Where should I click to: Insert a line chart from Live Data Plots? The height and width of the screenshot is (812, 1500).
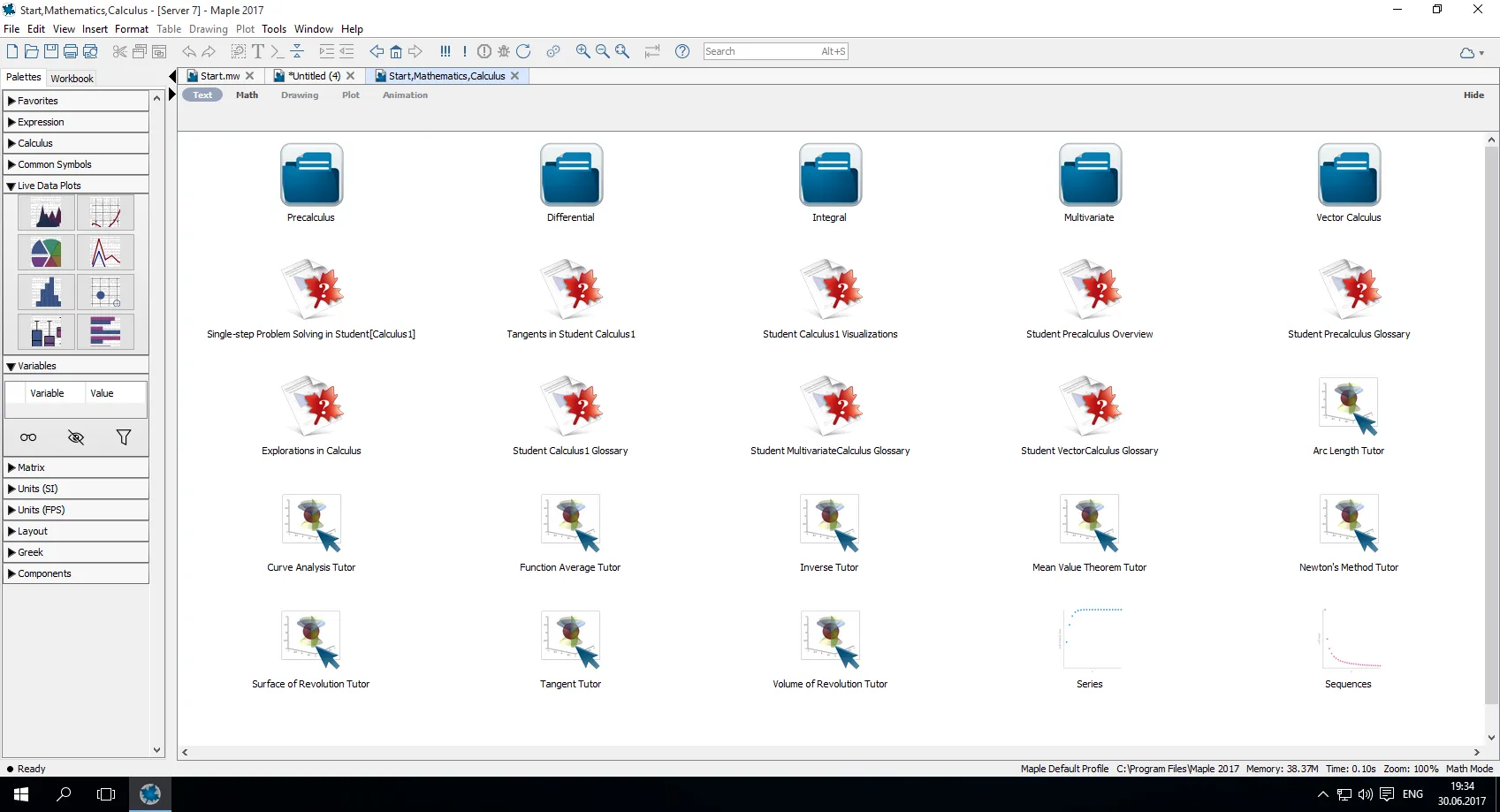pyautogui.click(x=105, y=253)
